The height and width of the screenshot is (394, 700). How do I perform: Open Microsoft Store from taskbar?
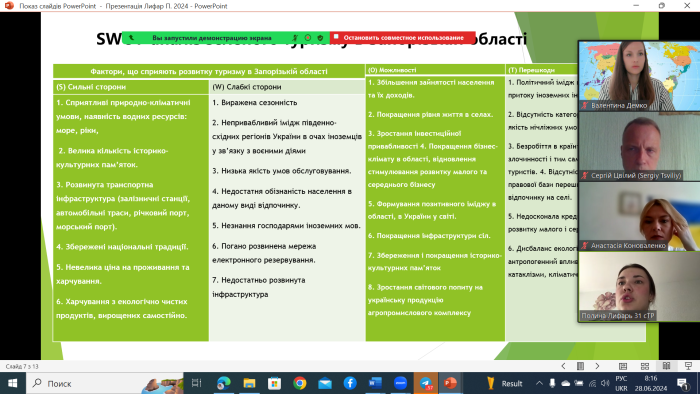pos(274,383)
